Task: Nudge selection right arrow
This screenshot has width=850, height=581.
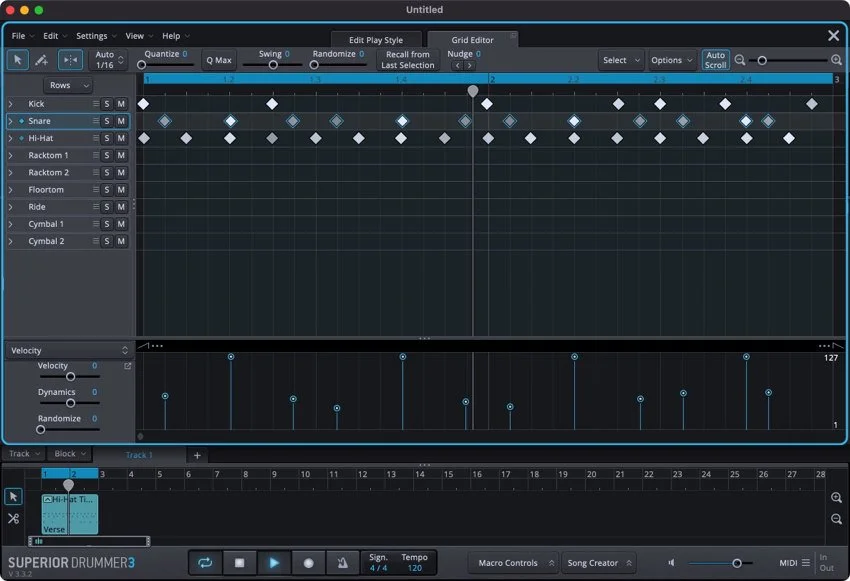Action: 469,65
